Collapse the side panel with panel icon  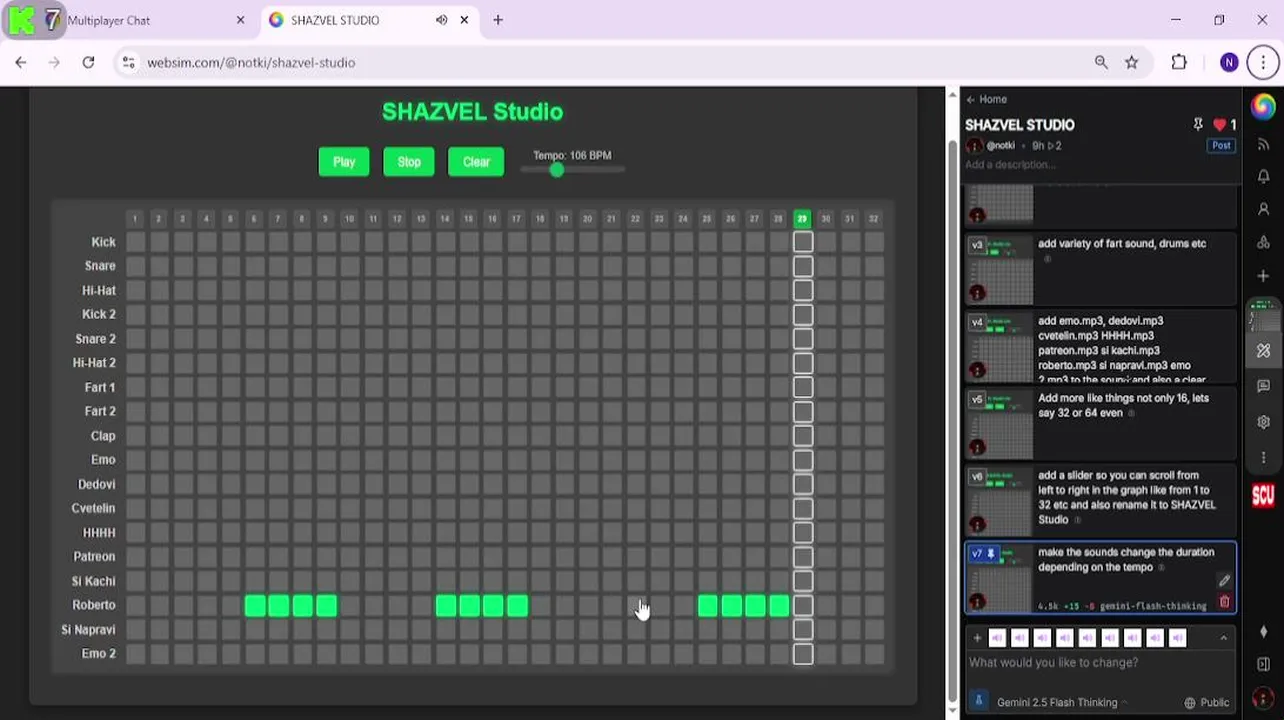coord(1263,664)
